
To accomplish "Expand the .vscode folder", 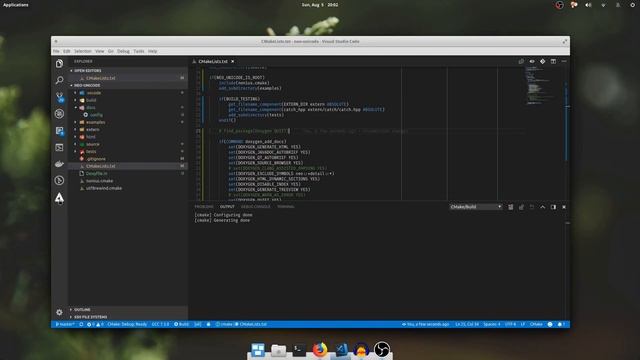I will tap(128, 93).
